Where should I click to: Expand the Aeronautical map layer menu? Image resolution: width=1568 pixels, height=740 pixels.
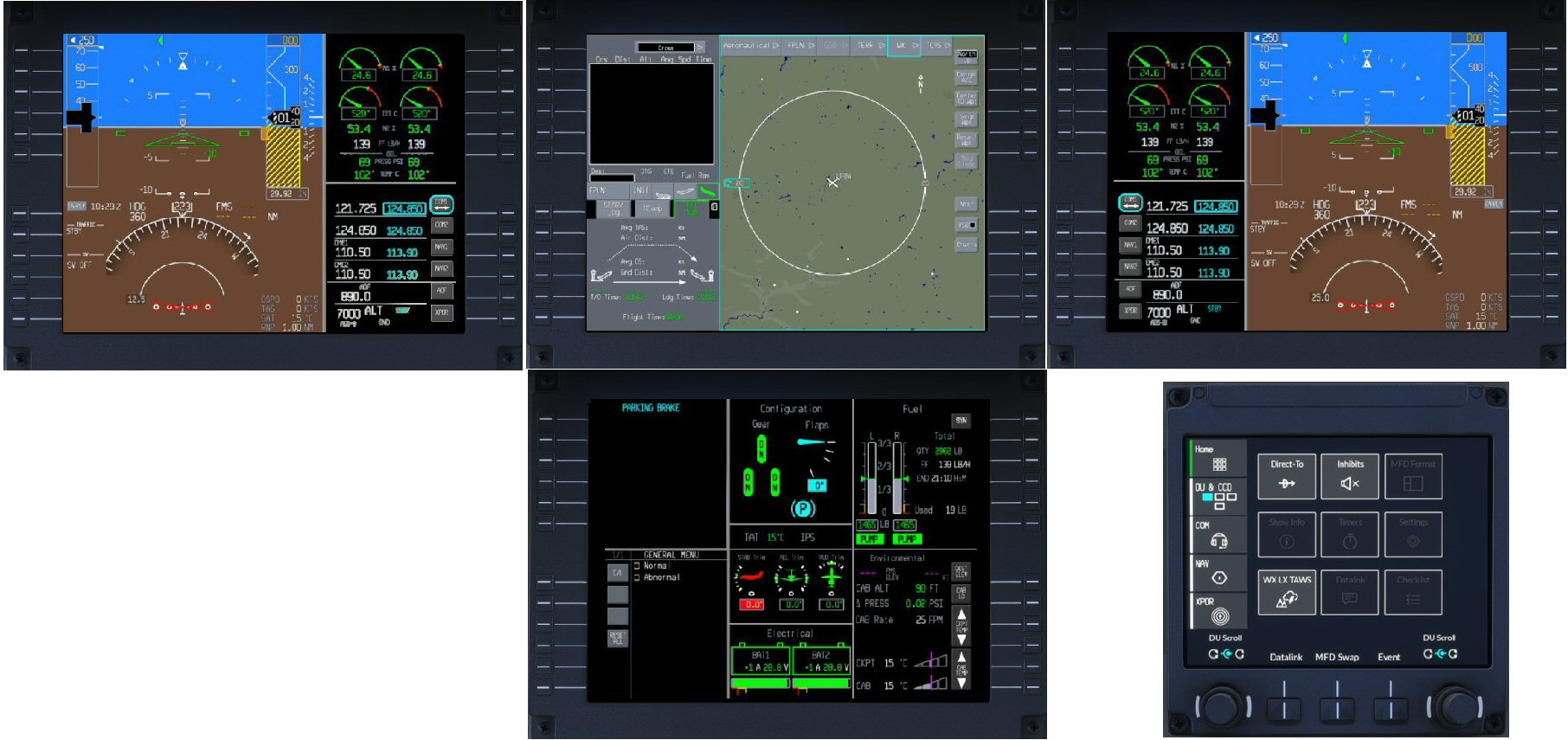750,46
